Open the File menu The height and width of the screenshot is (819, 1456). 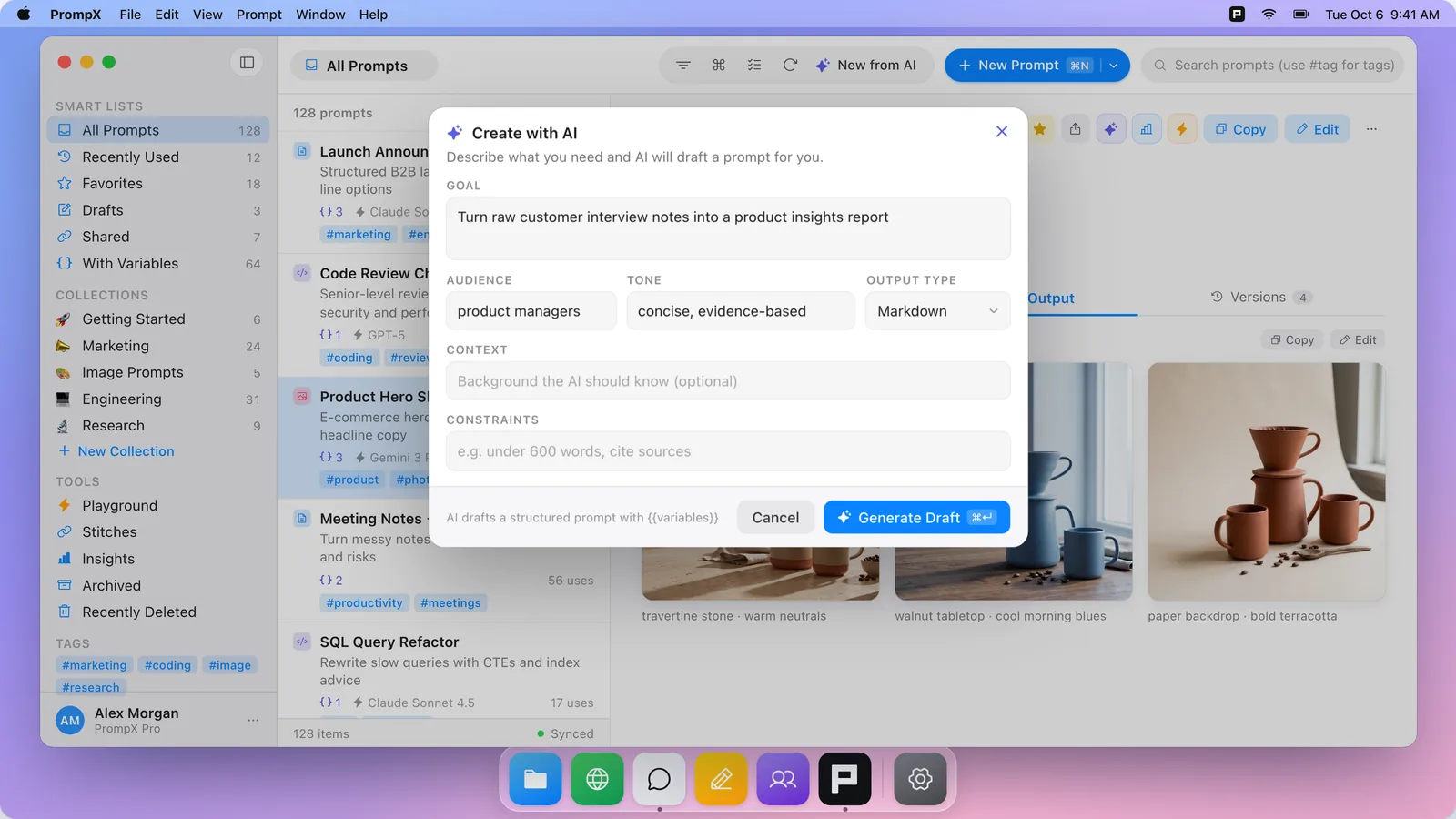[x=130, y=15]
